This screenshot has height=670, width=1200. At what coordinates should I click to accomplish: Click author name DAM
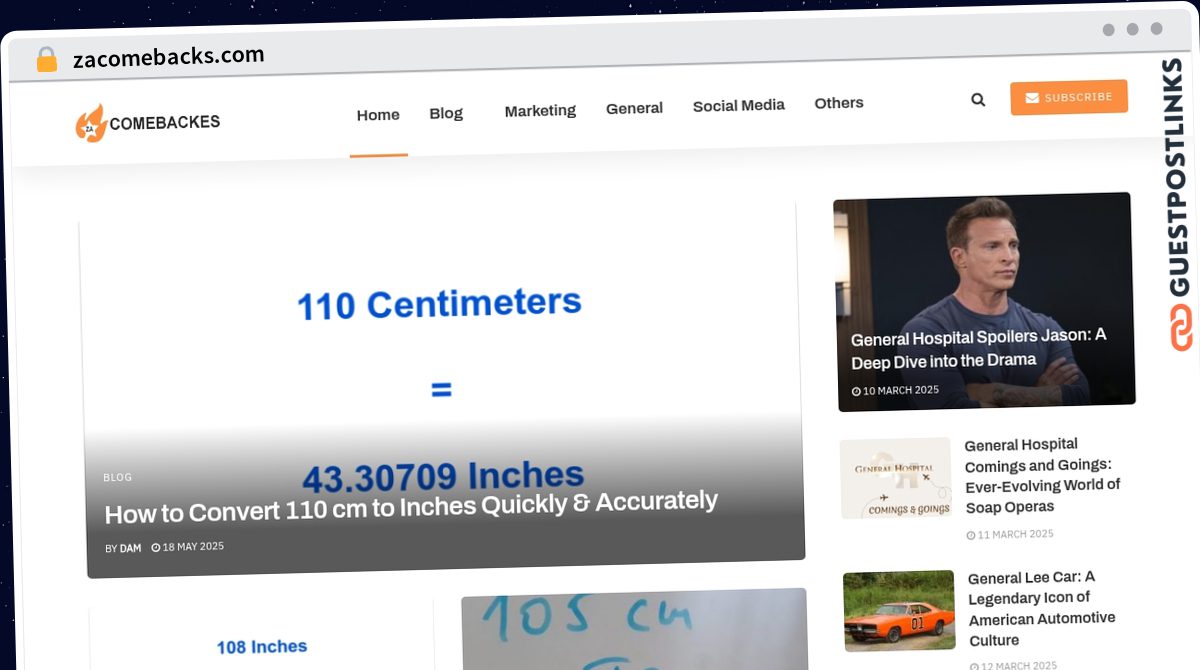pos(130,548)
